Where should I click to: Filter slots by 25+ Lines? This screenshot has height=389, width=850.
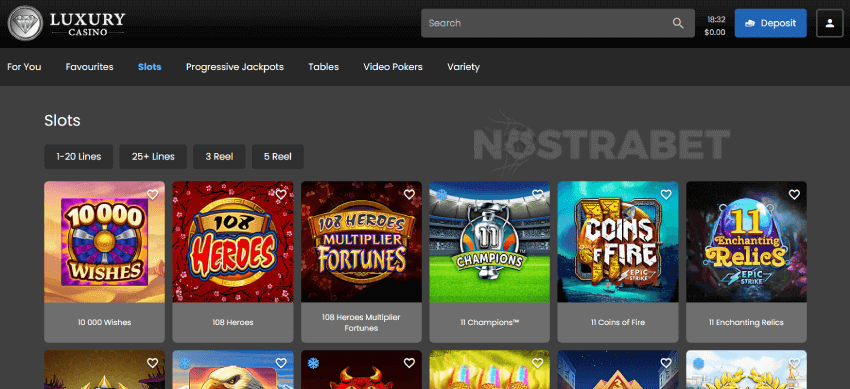pos(153,157)
